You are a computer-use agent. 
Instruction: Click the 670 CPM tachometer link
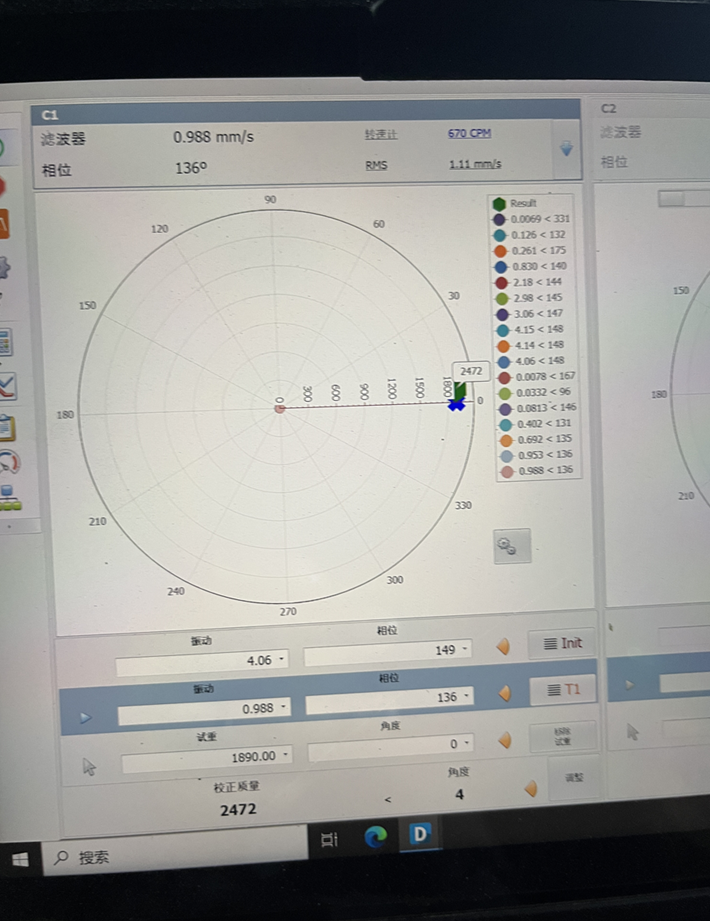(469, 133)
